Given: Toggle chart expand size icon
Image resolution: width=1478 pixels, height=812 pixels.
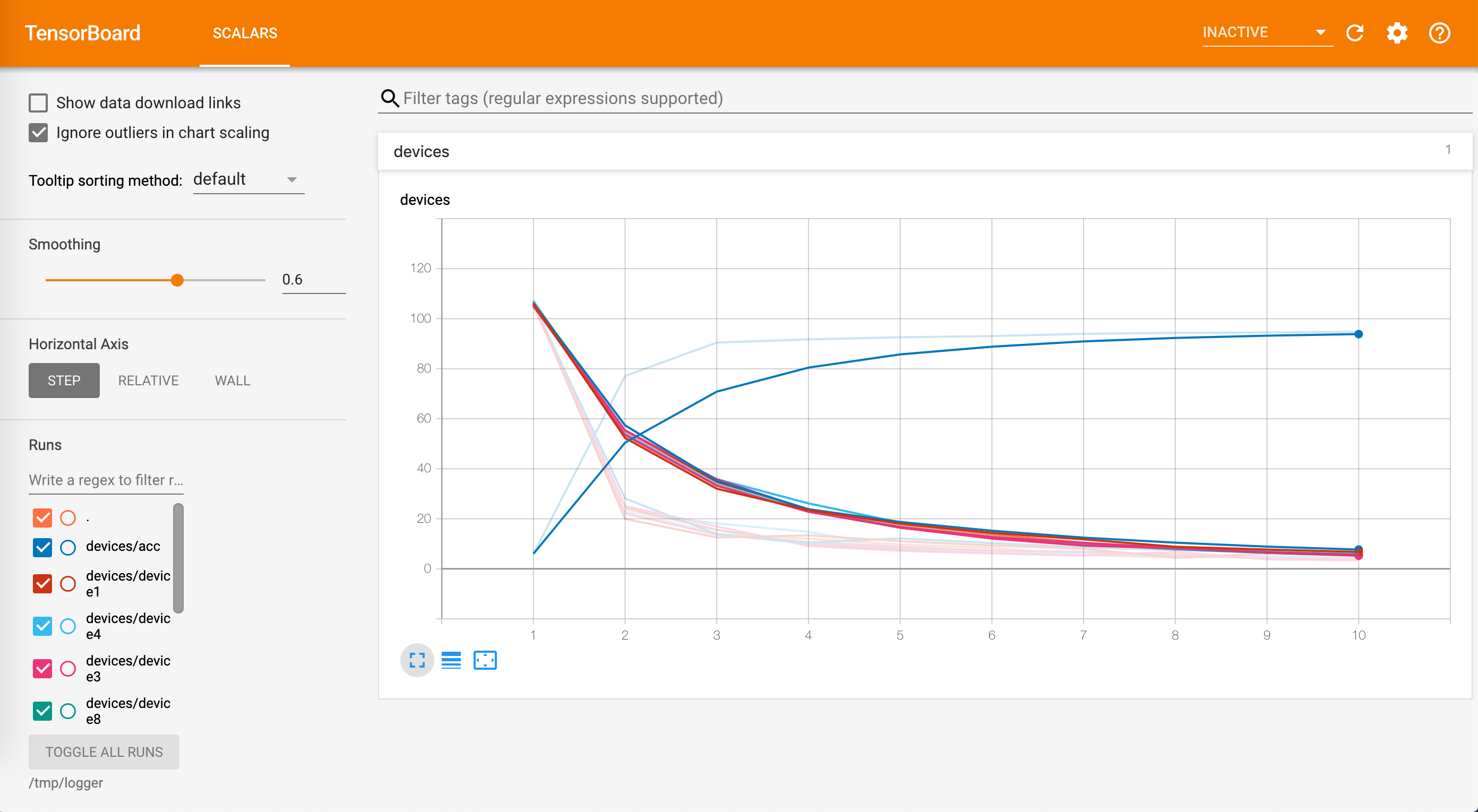Looking at the screenshot, I should 417,660.
